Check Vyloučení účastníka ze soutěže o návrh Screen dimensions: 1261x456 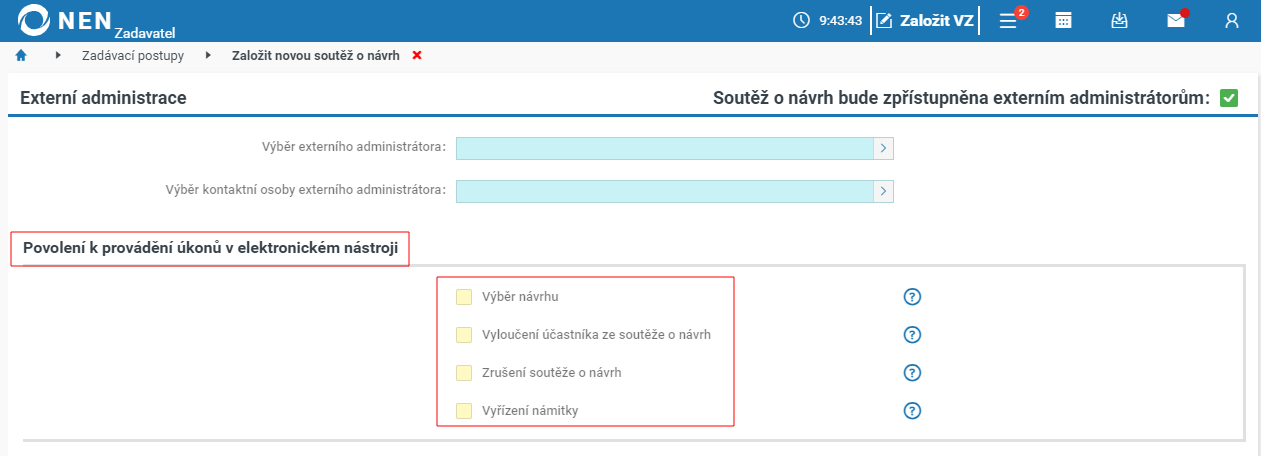pos(464,335)
